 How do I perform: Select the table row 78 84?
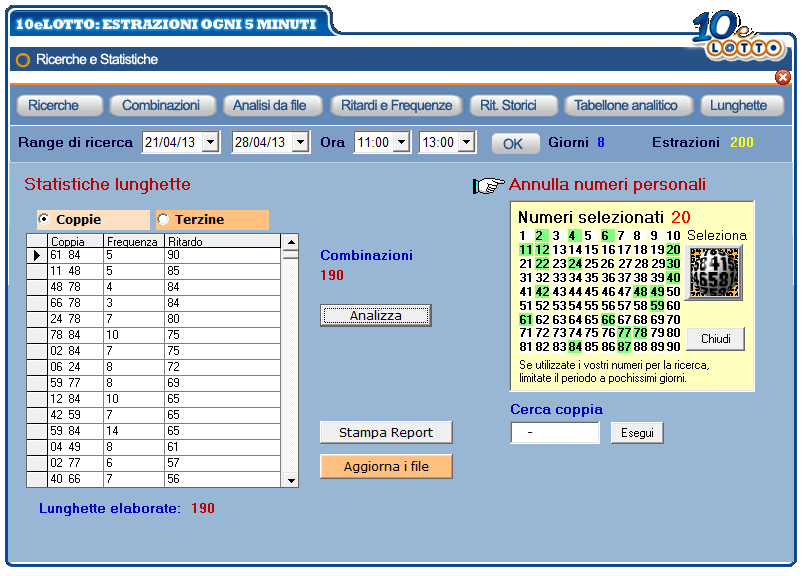click(153, 335)
